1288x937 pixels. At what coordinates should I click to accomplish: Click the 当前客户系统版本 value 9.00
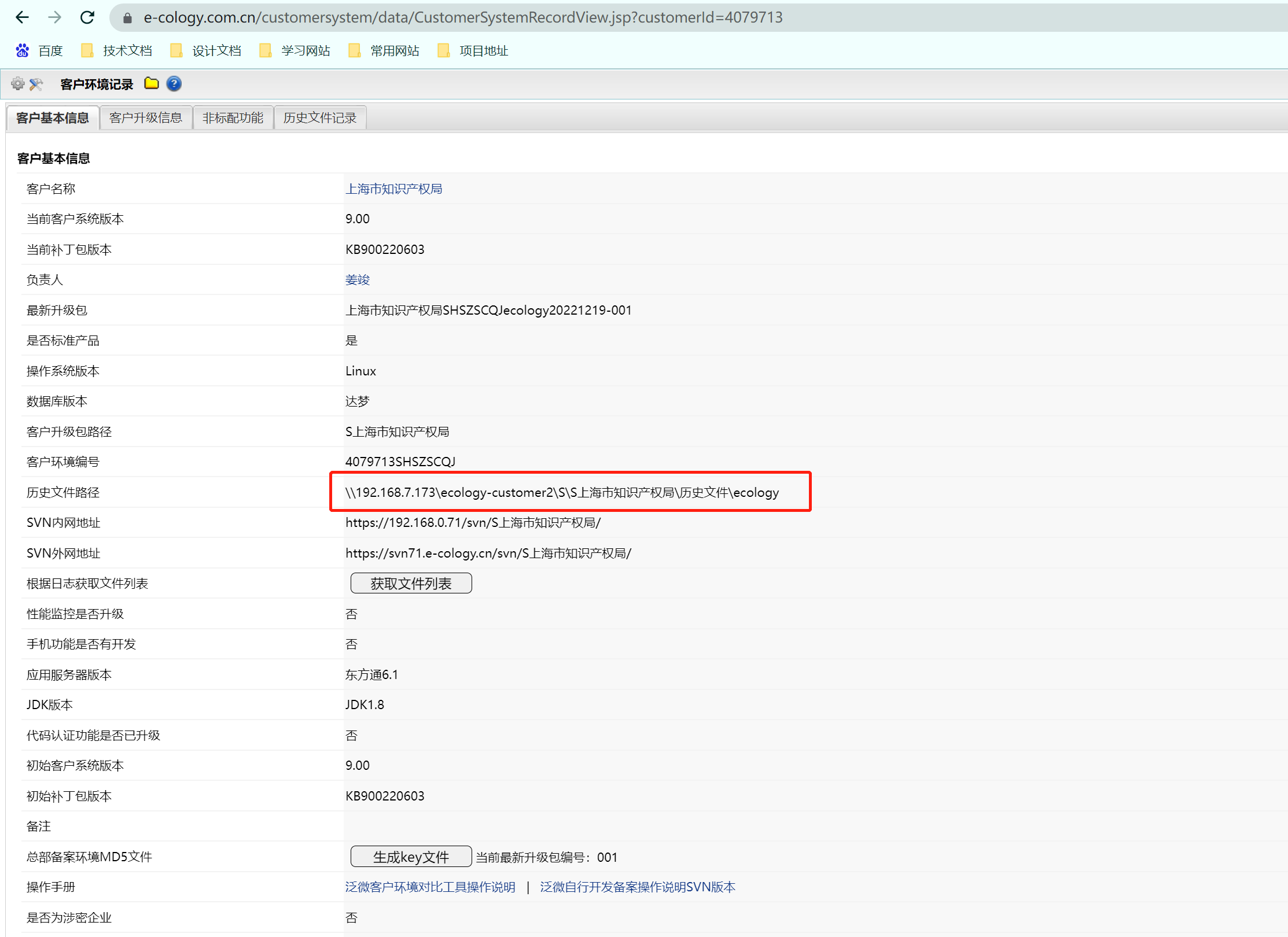[x=357, y=219]
